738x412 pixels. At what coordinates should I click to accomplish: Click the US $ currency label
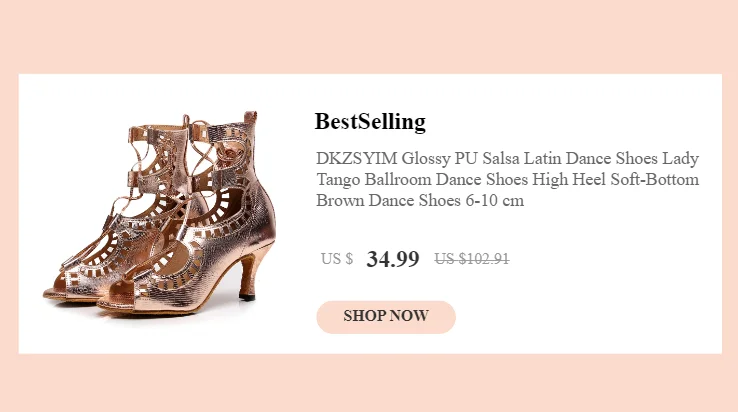coord(337,259)
